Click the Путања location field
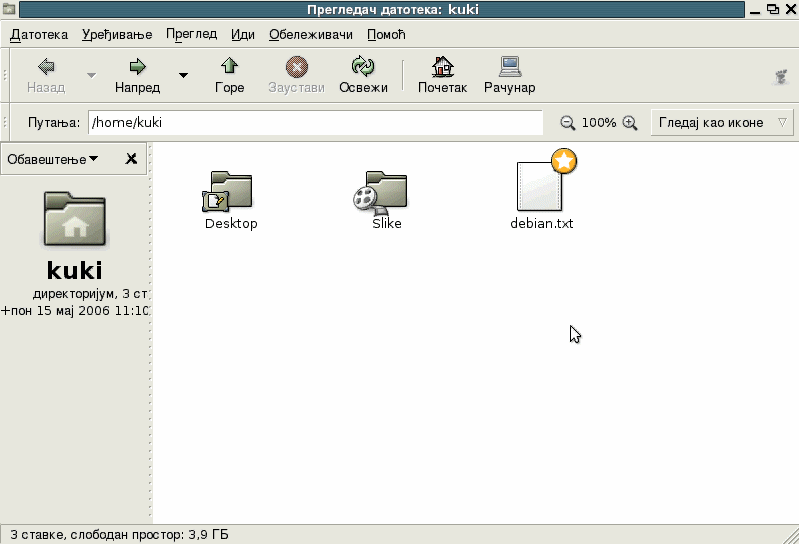Screen dimensions: 799x544 point(315,123)
